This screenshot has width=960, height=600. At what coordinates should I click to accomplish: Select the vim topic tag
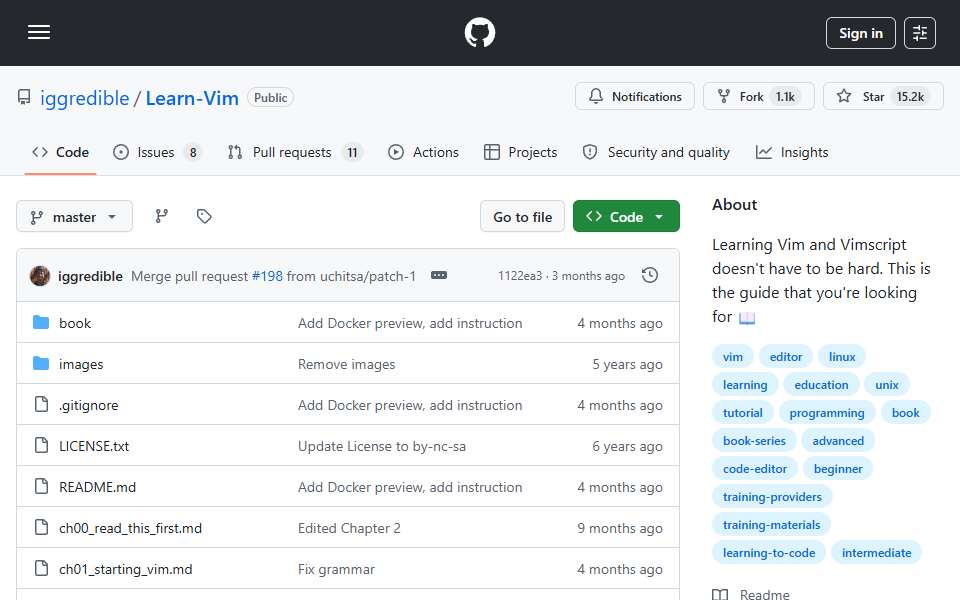[732, 357]
